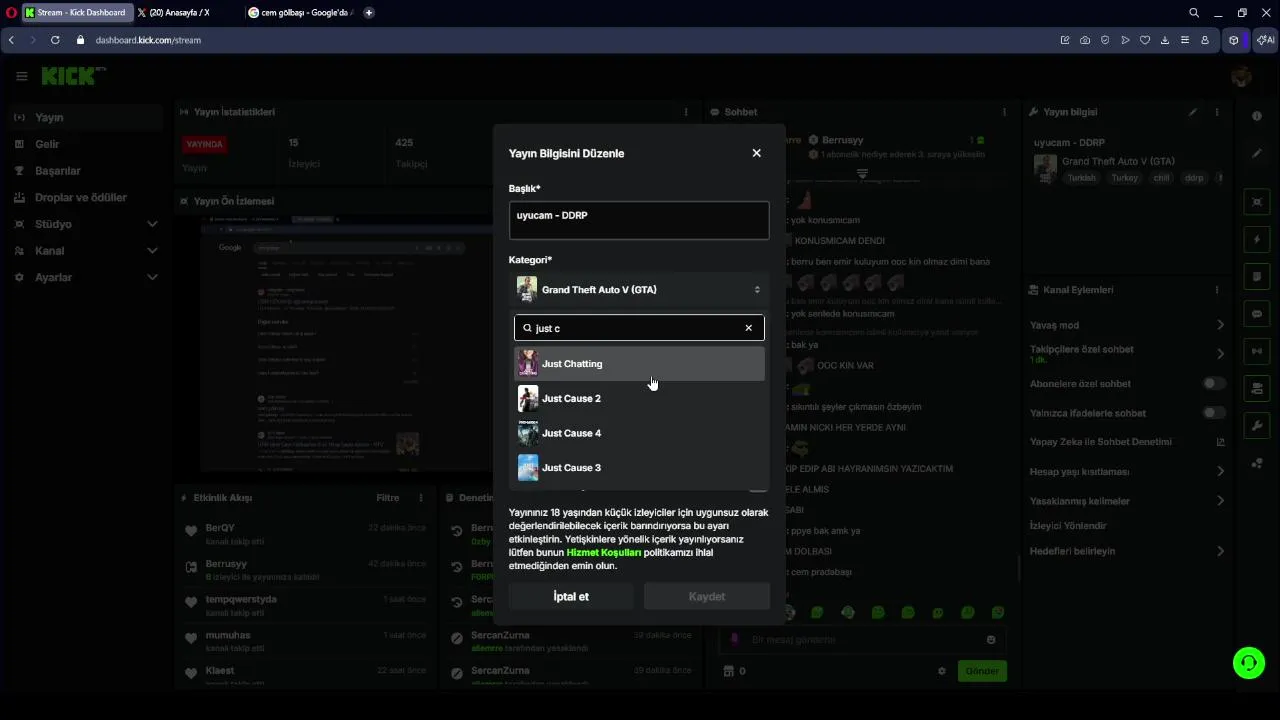This screenshot has height=720, width=1280.
Task: Click the Başlık input with uyucam - DDRP
Action: pyautogui.click(x=639, y=221)
